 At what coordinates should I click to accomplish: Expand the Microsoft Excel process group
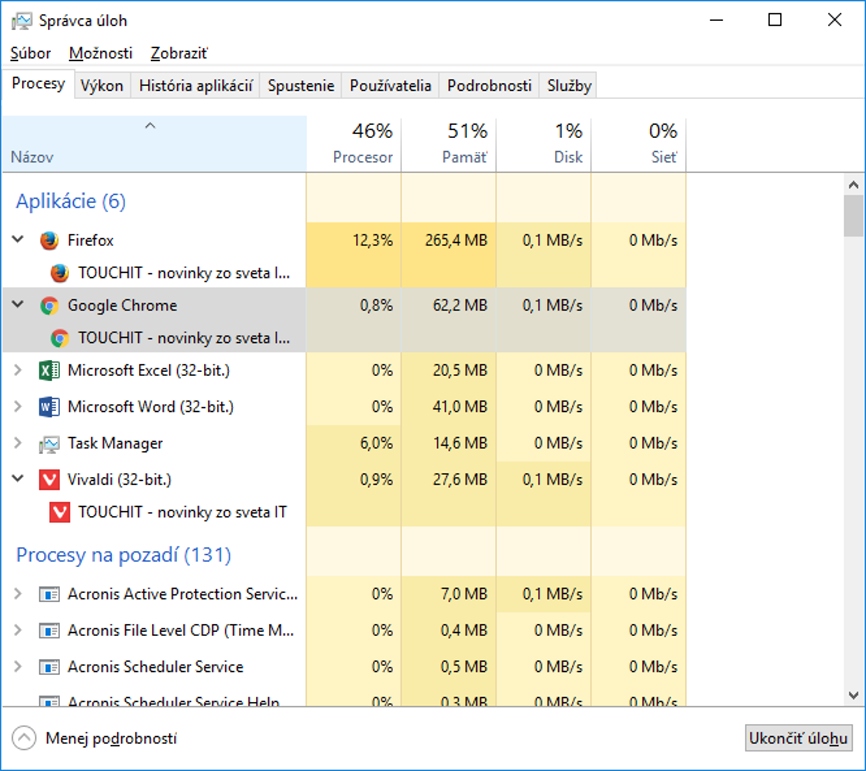coord(17,371)
